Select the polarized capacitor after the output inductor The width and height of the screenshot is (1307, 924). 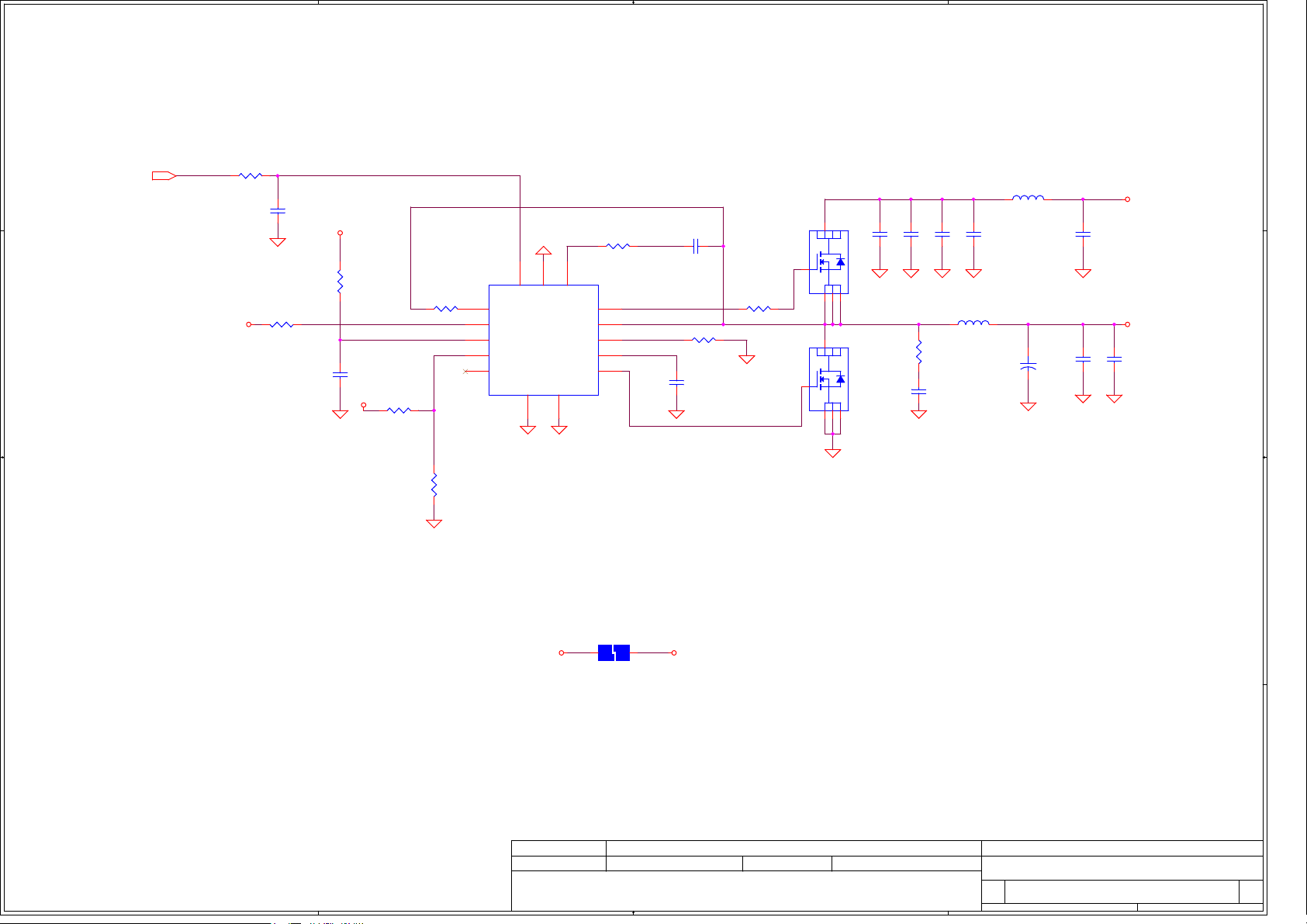[1028, 365]
